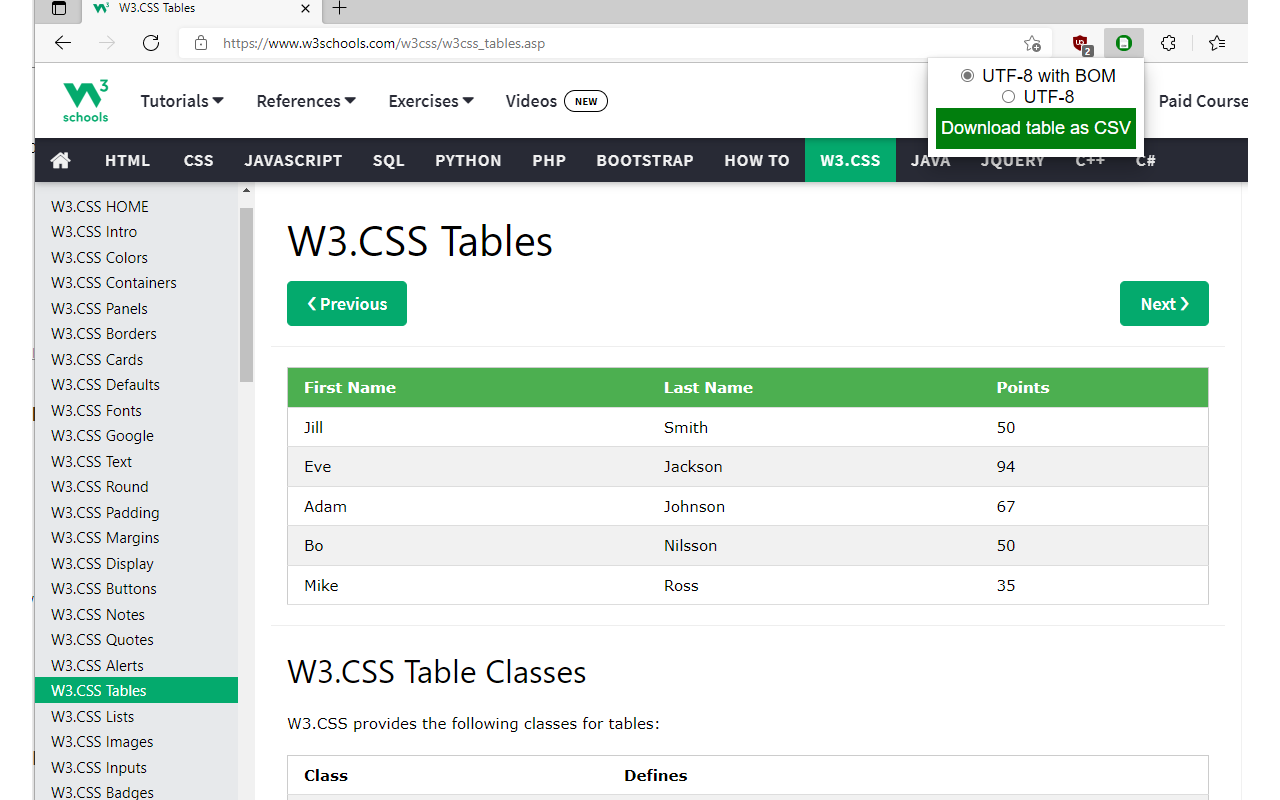This screenshot has width=1280, height=800.
Task: Click the Next page button
Action: tap(1164, 304)
